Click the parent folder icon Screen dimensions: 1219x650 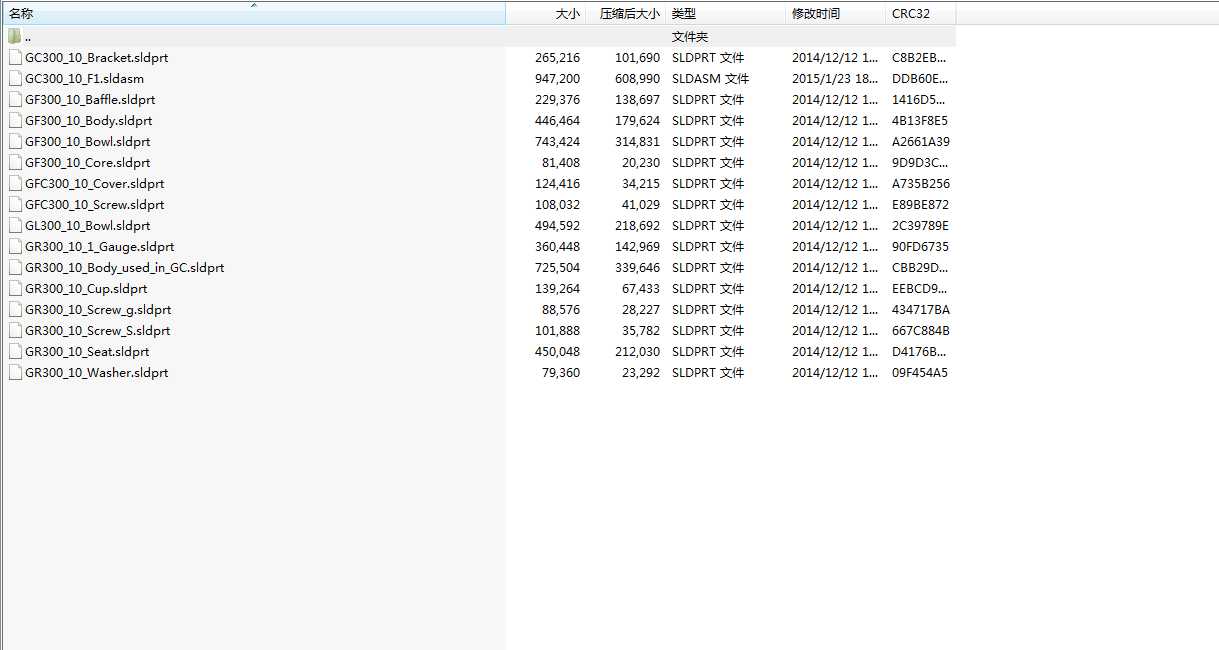click(15, 36)
